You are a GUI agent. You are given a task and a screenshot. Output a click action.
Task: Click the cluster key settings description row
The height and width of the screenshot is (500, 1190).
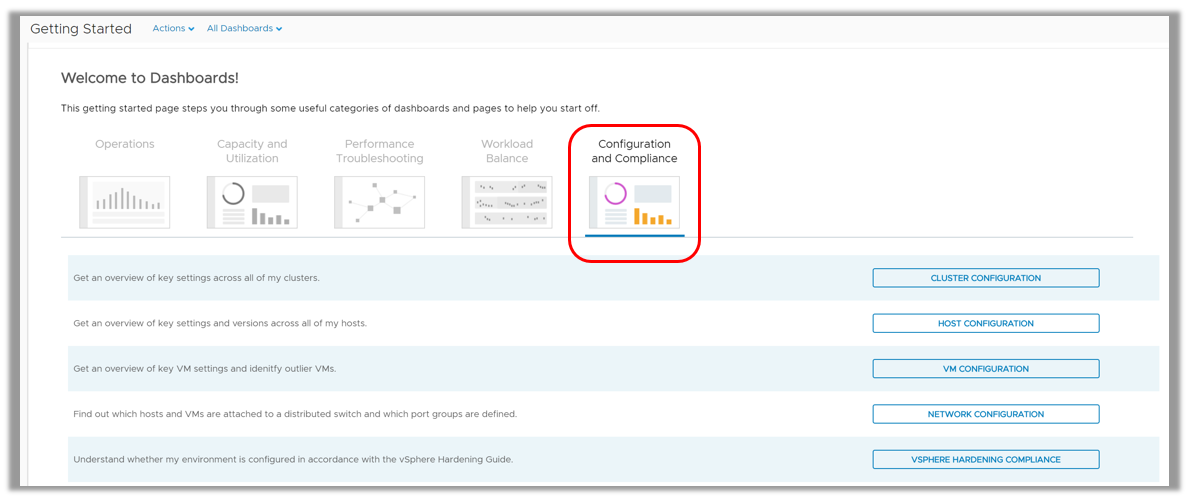tap(196, 278)
